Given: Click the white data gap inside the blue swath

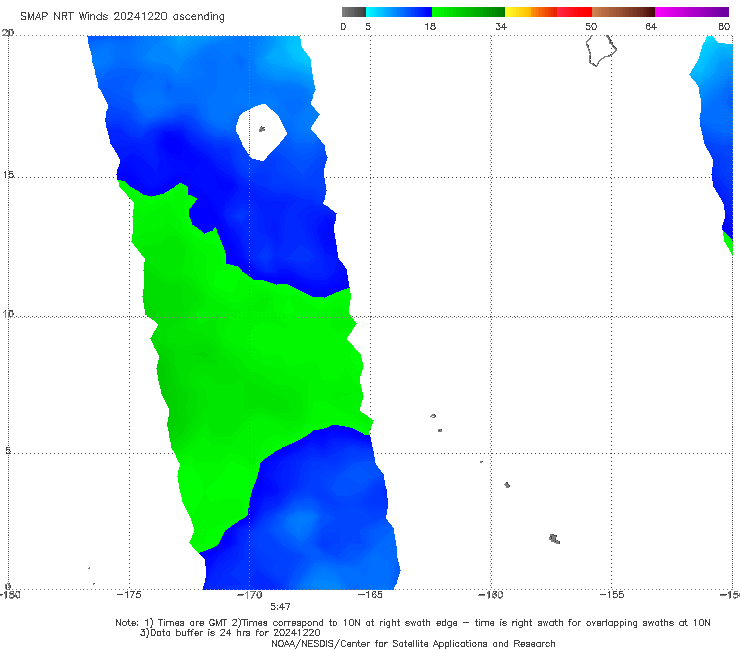Looking at the screenshot, I should [261, 132].
